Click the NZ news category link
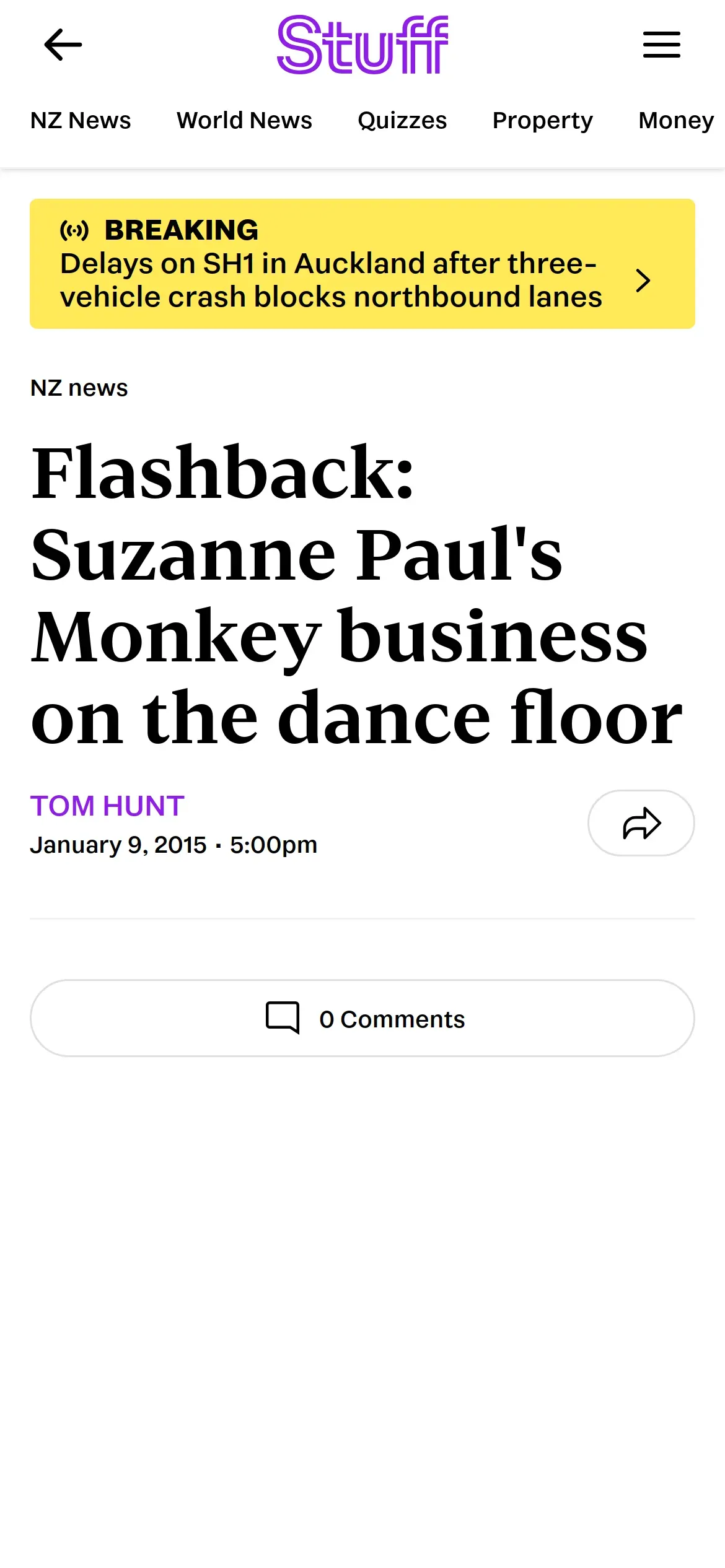Screen dimensions: 725x1568 [x=79, y=388]
